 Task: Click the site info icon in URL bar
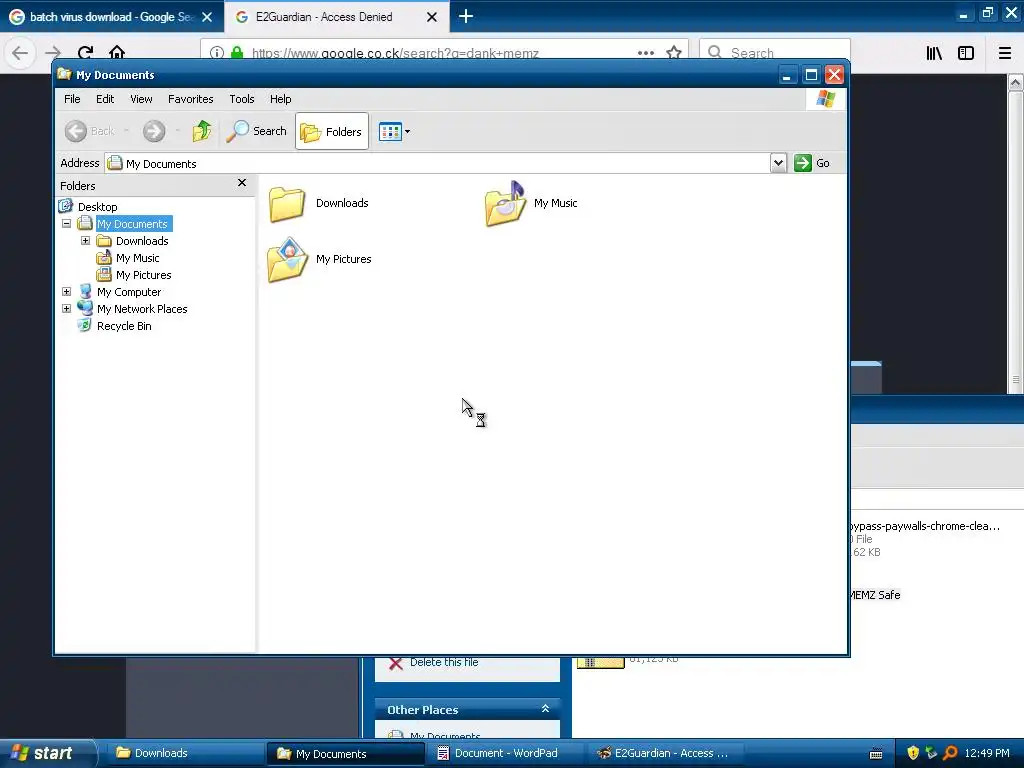[x=217, y=52]
